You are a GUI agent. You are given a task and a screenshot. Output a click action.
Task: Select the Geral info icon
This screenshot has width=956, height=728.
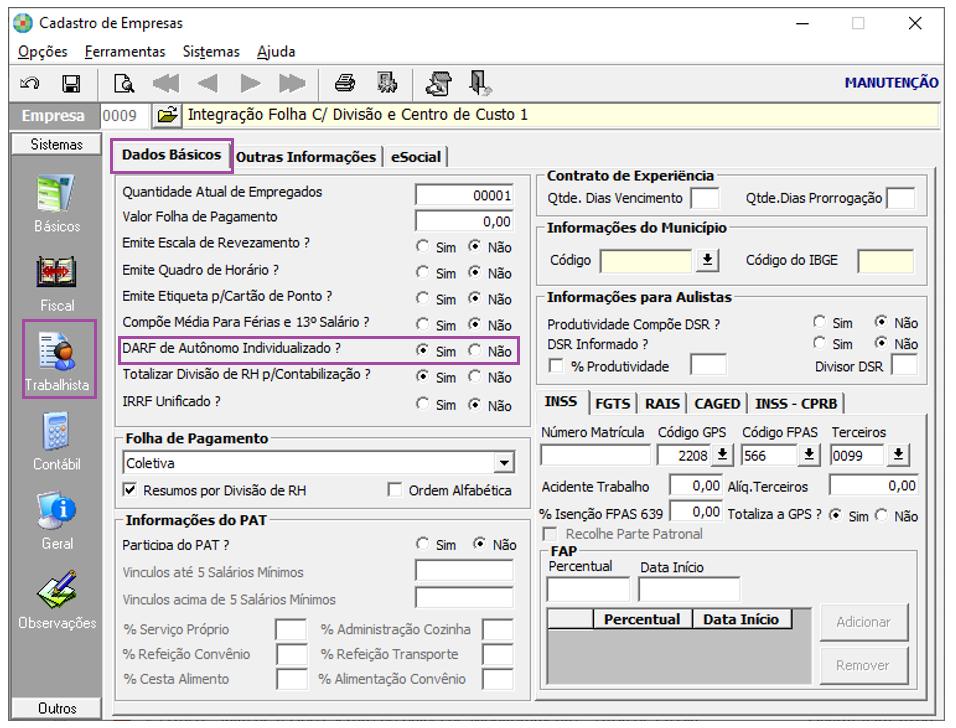tap(57, 510)
